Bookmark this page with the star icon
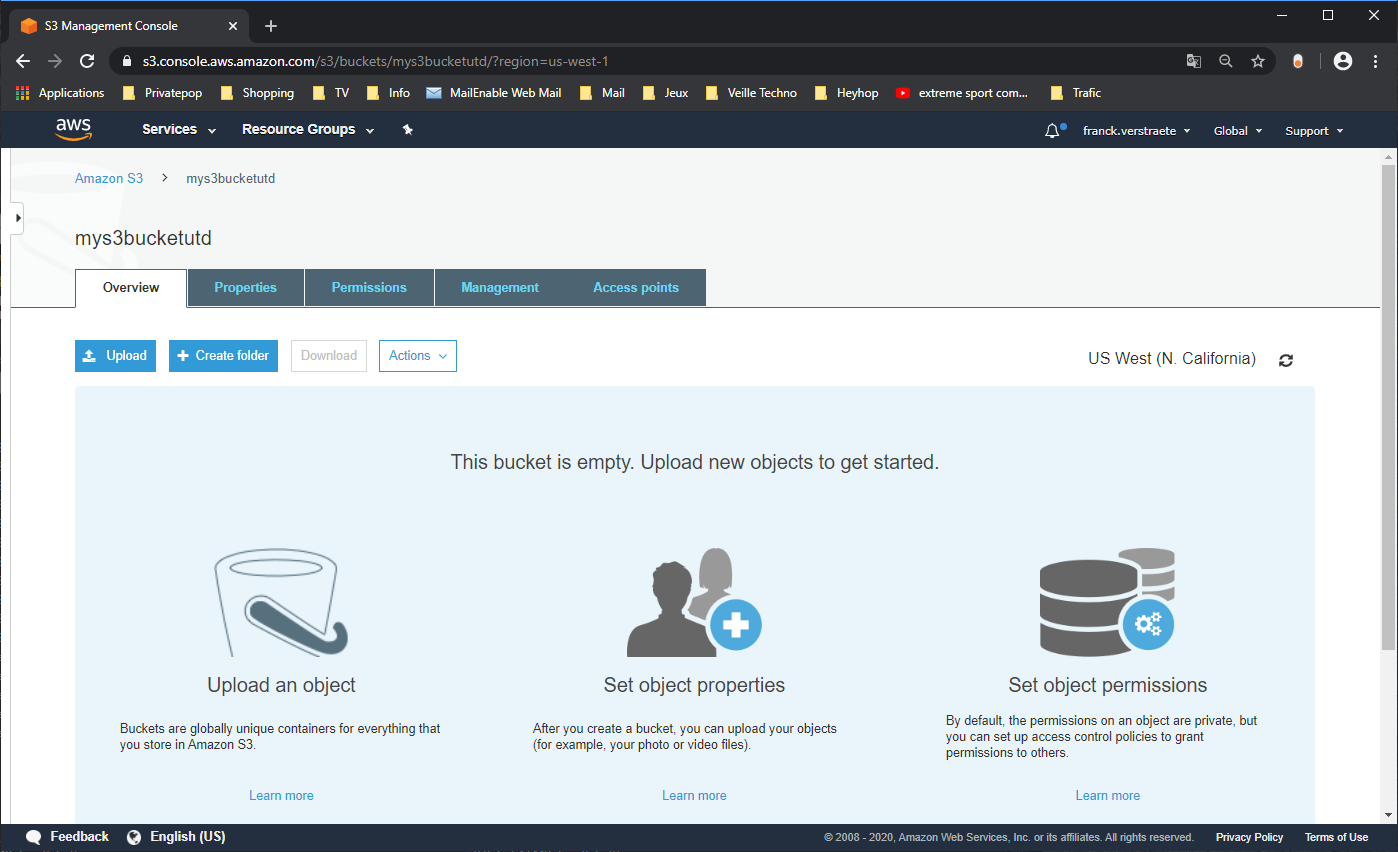 coord(1258,61)
